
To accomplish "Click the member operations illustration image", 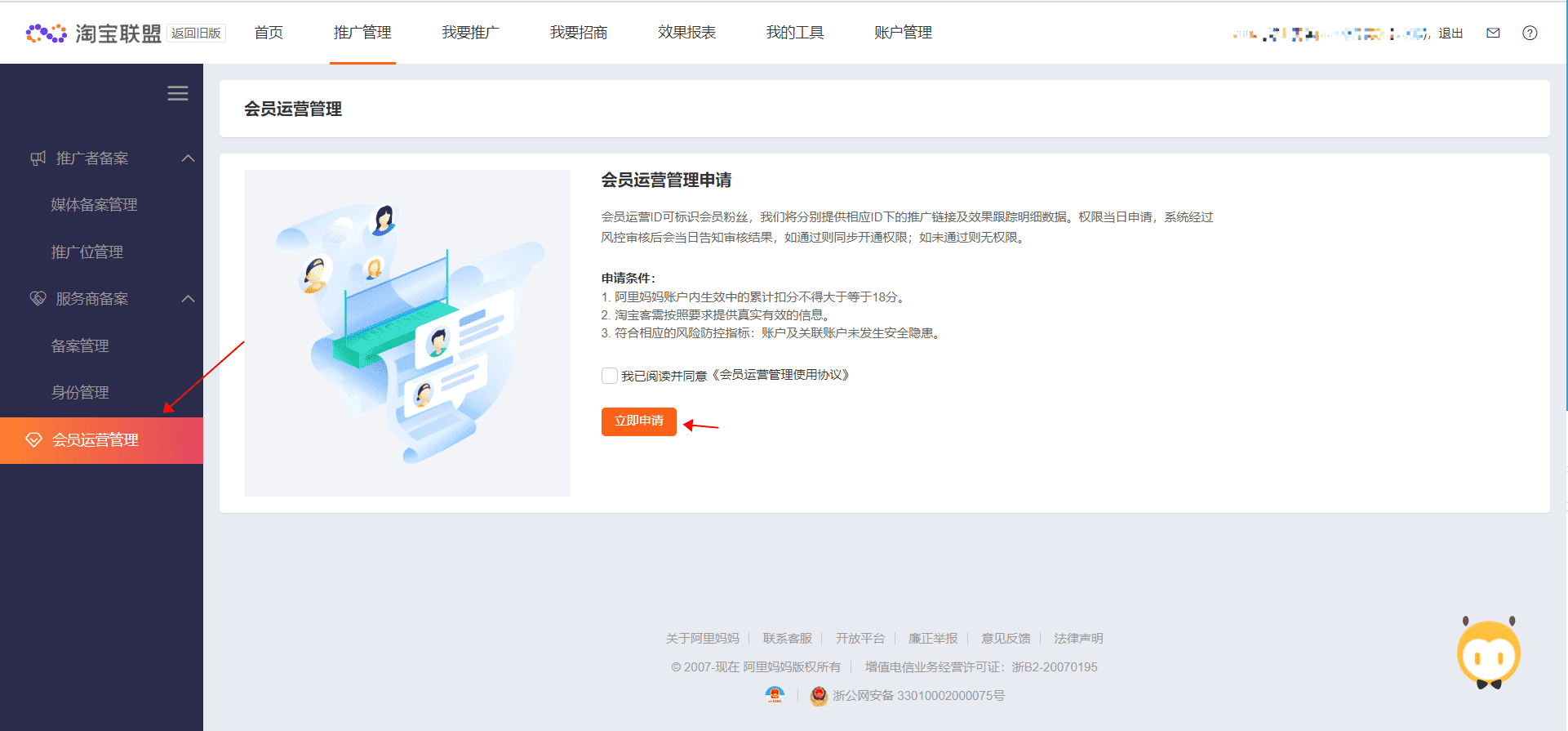I will point(406,333).
